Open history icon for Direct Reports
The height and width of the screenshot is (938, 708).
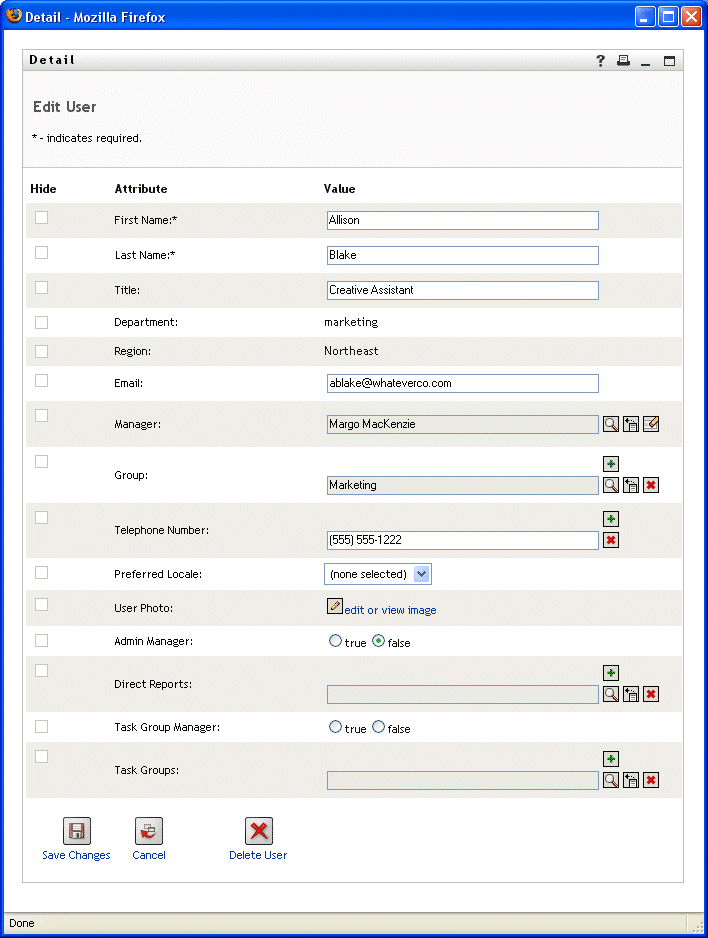coord(631,694)
